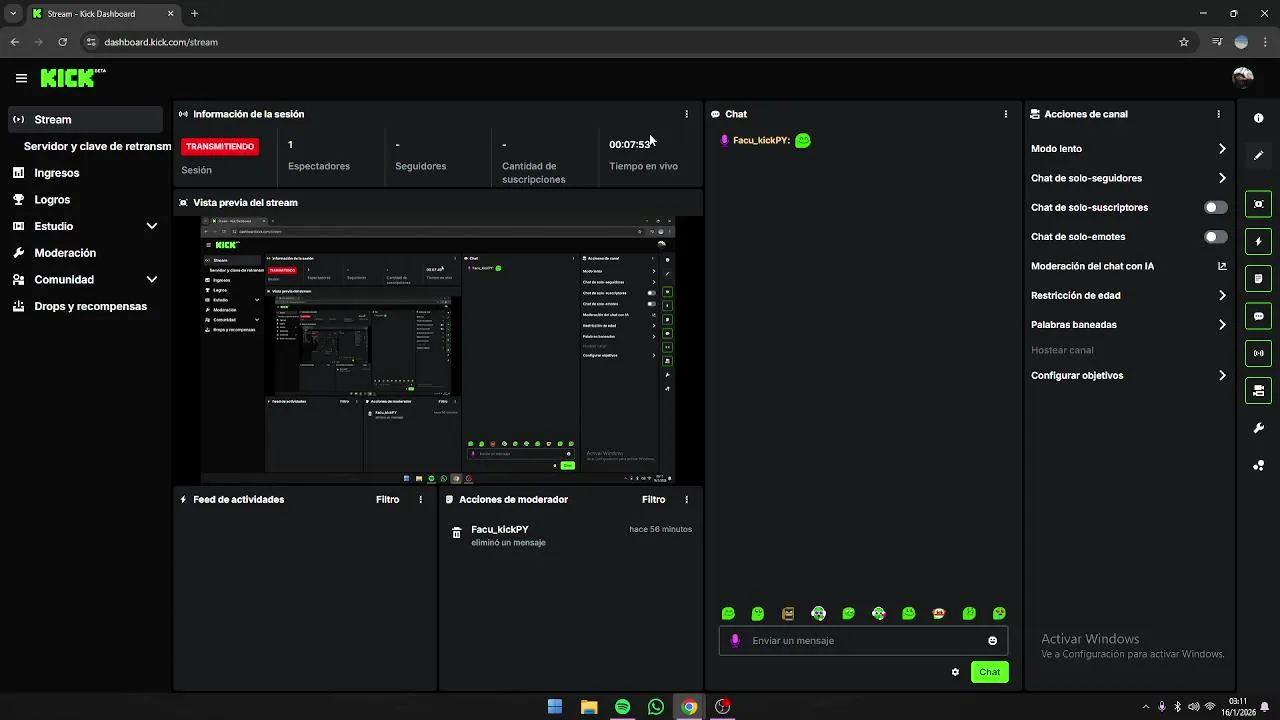
Task: Click the three-dots cluster icon in right sidebar
Action: 1258,465
